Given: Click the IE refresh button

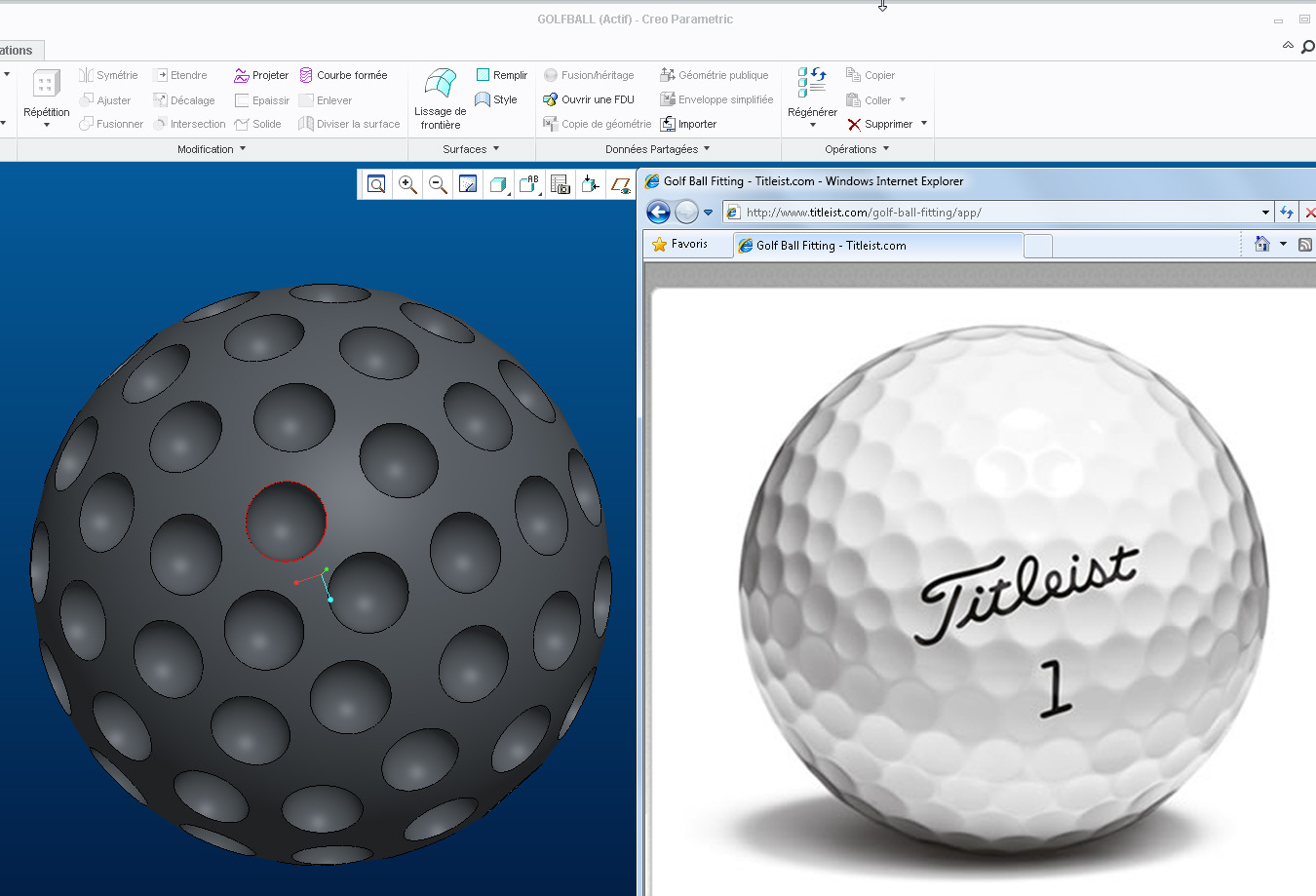Looking at the screenshot, I should click(1287, 213).
